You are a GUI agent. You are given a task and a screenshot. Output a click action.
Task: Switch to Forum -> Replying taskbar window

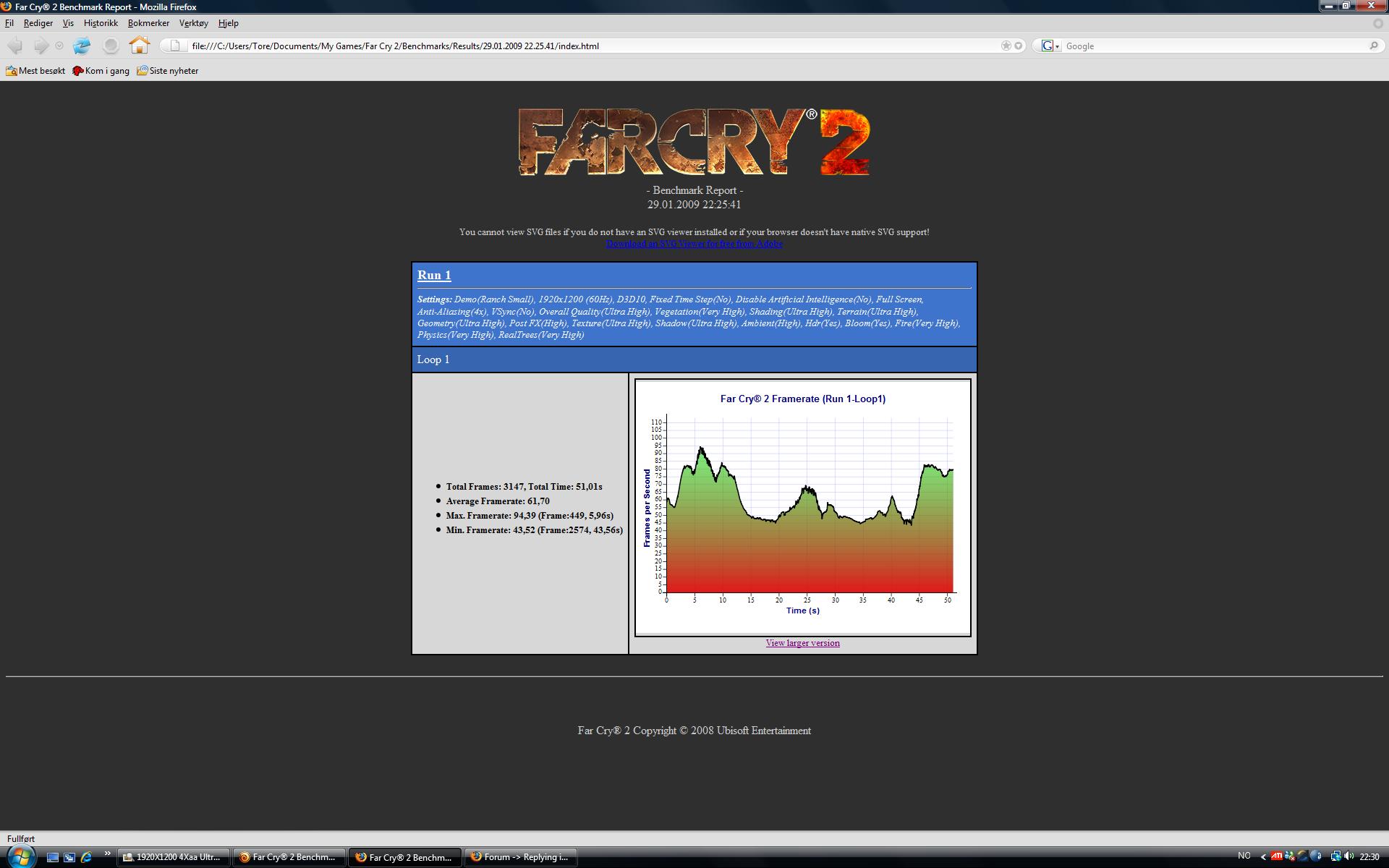[520, 857]
